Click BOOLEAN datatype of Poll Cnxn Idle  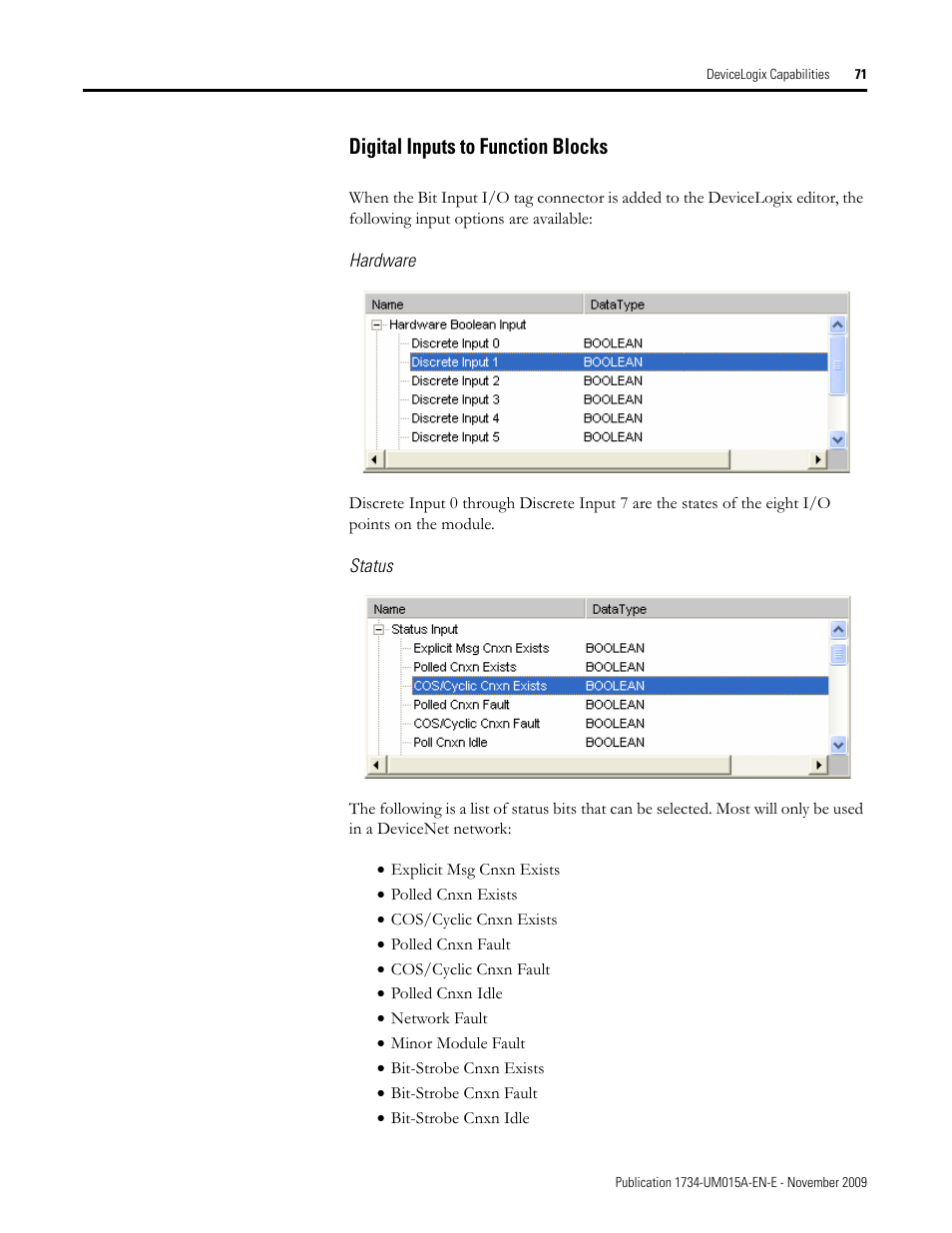pyautogui.click(x=615, y=743)
